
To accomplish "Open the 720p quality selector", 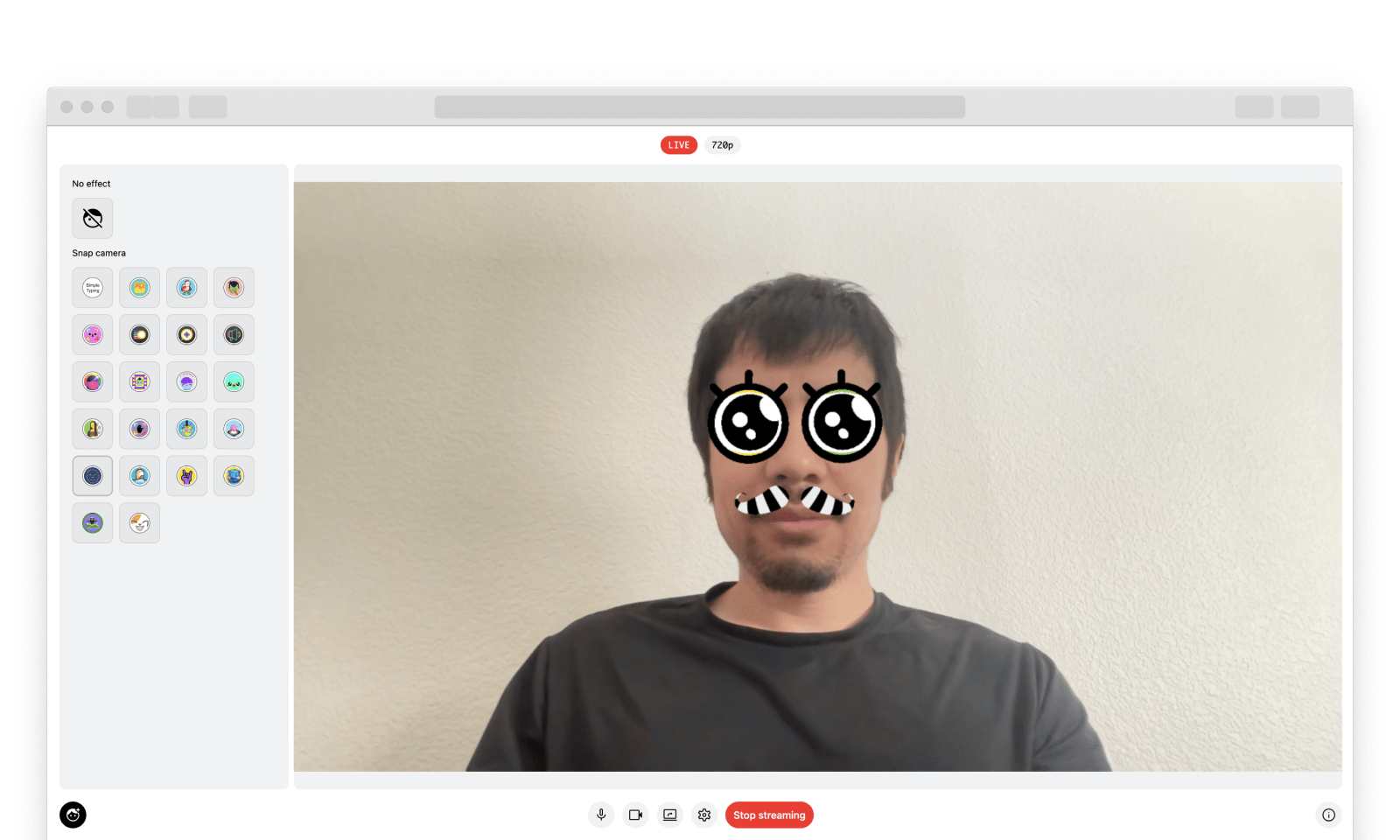I will (x=721, y=144).
